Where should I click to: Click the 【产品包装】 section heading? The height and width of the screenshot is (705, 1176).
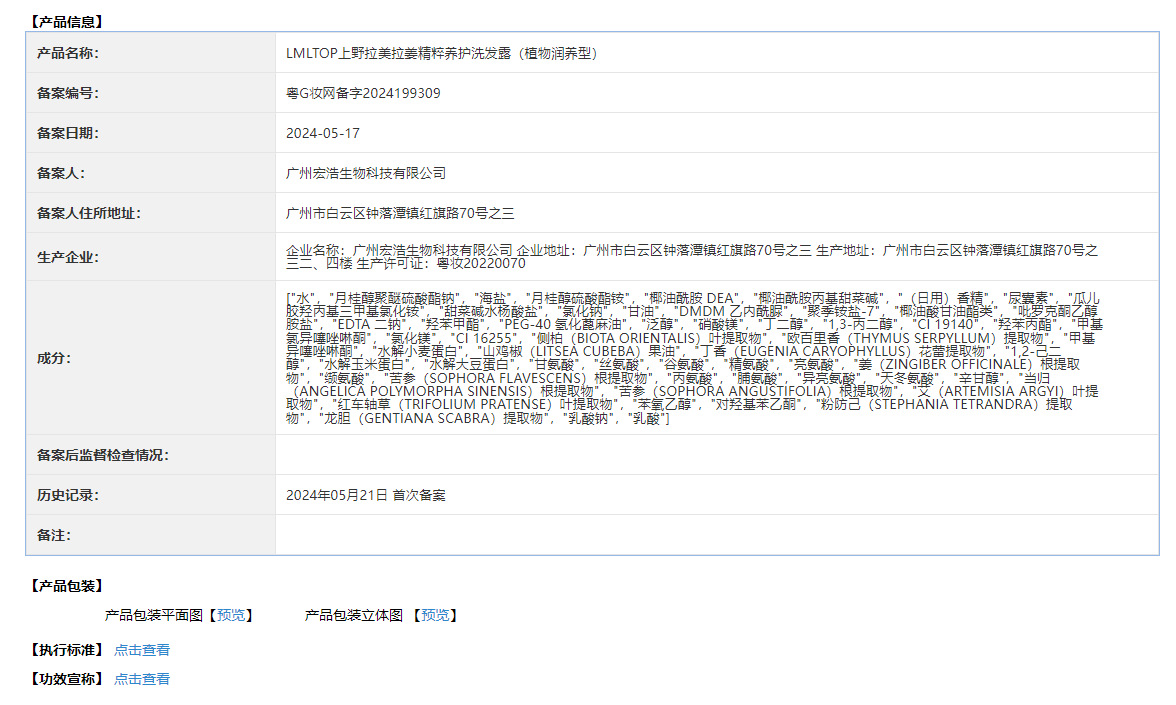67,586
